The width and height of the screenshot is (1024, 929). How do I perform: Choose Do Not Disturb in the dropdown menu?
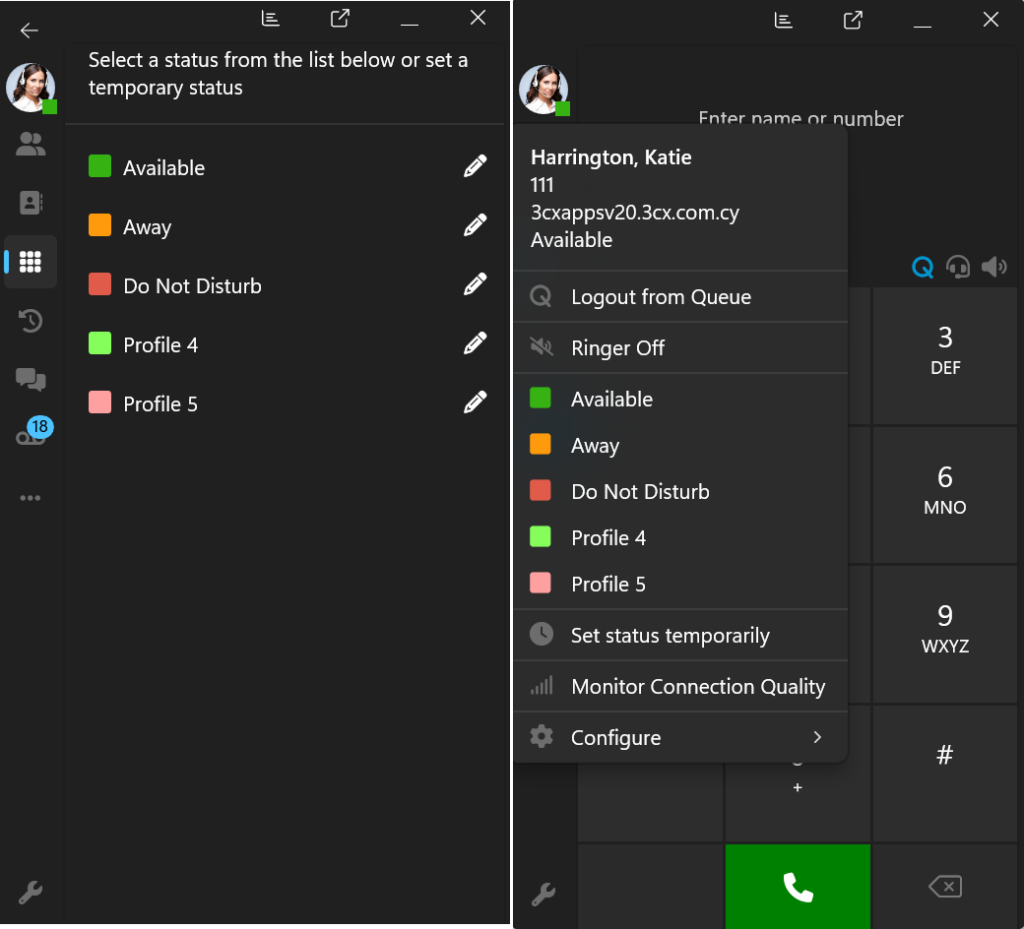[680, 492]
